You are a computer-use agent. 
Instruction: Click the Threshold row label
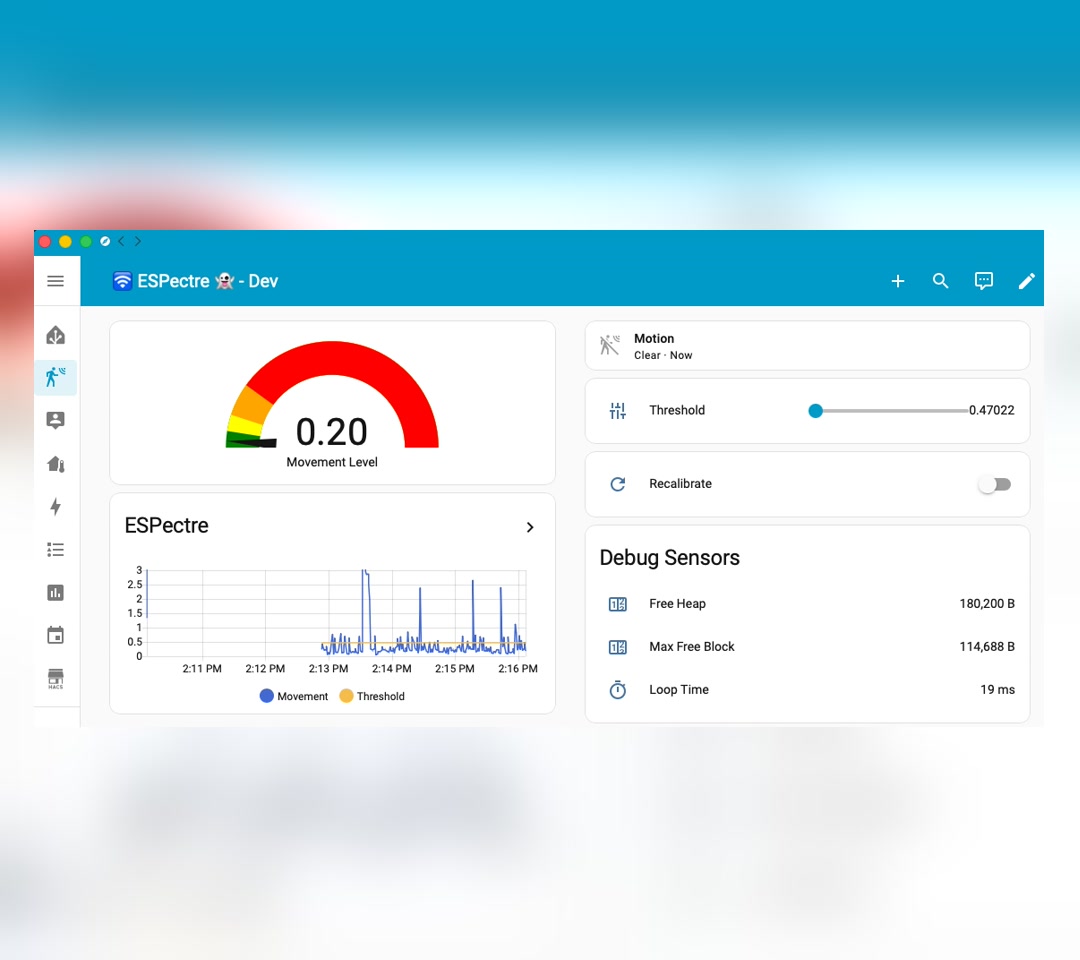(676, 410)
